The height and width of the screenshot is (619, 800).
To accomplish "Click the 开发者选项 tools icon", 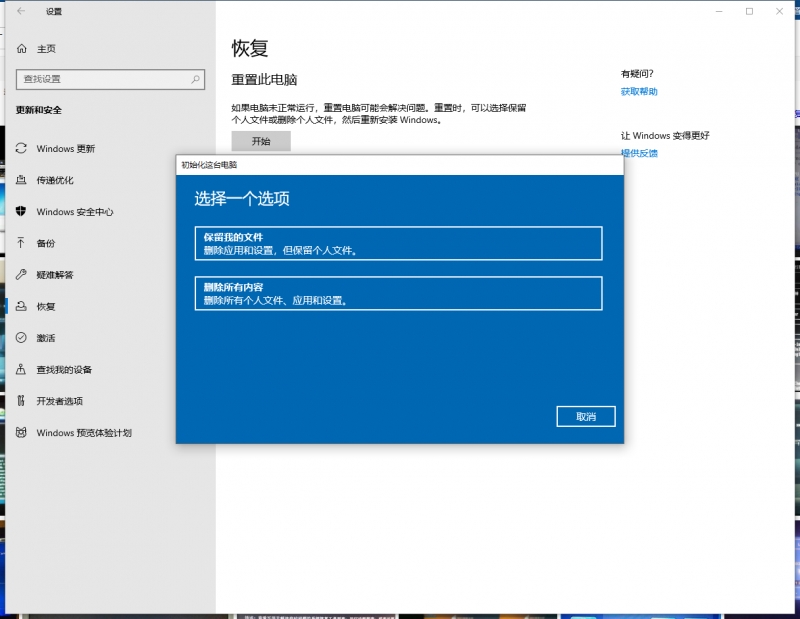I will (21, 401).
